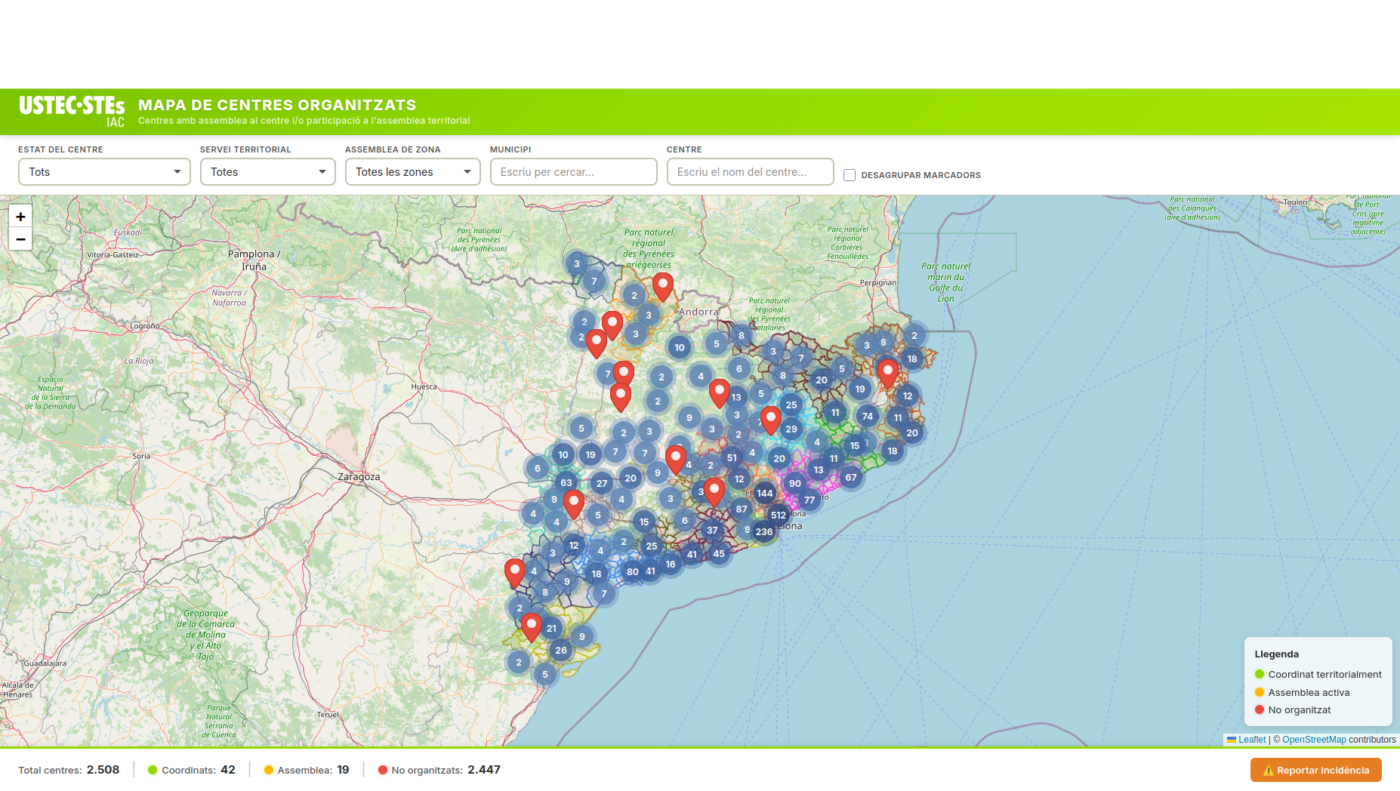Image resolution: width=1400 pixels, height=791 pixels.
Task: Click the cluster marker labeled 74
Action: pos(867,417)
